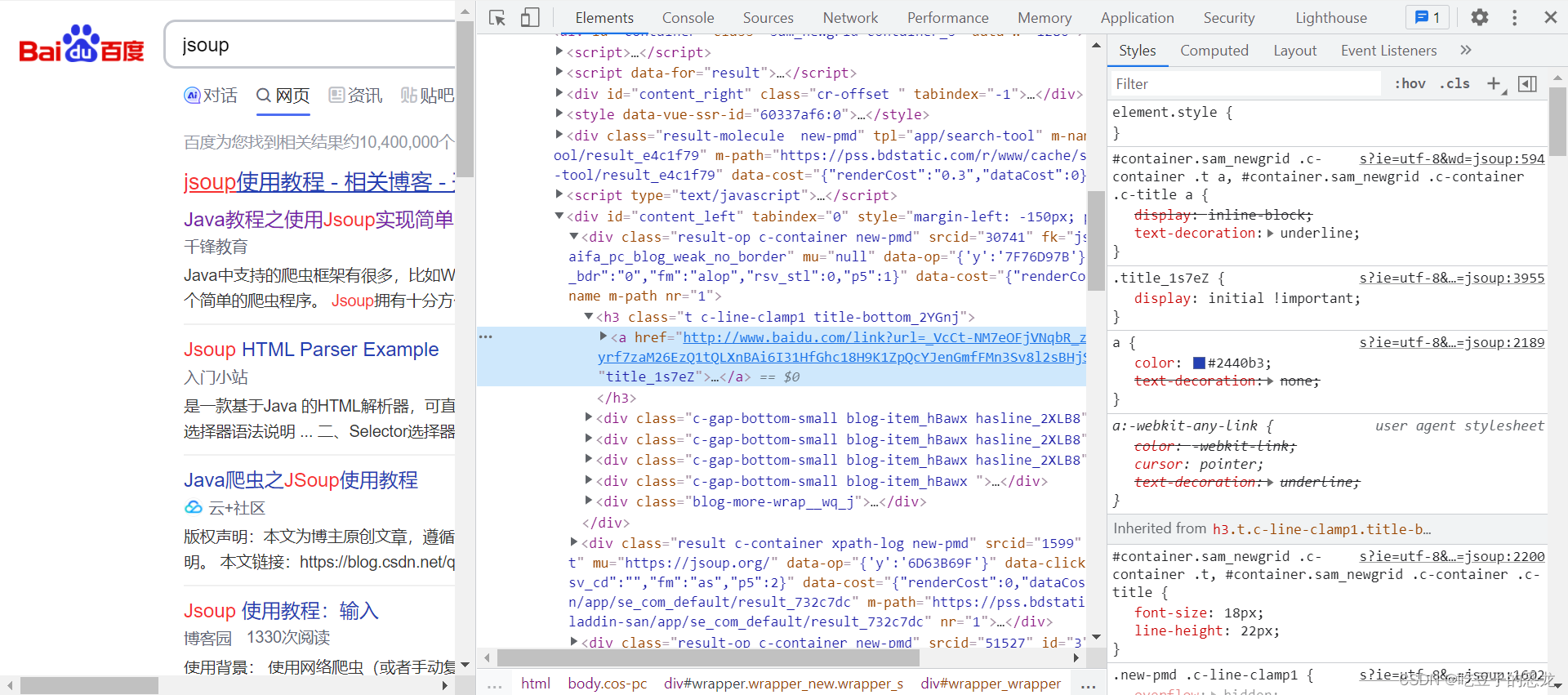1568x695 pixels.
Task: Select the Elements tab
Action: (x=604, y=17)
